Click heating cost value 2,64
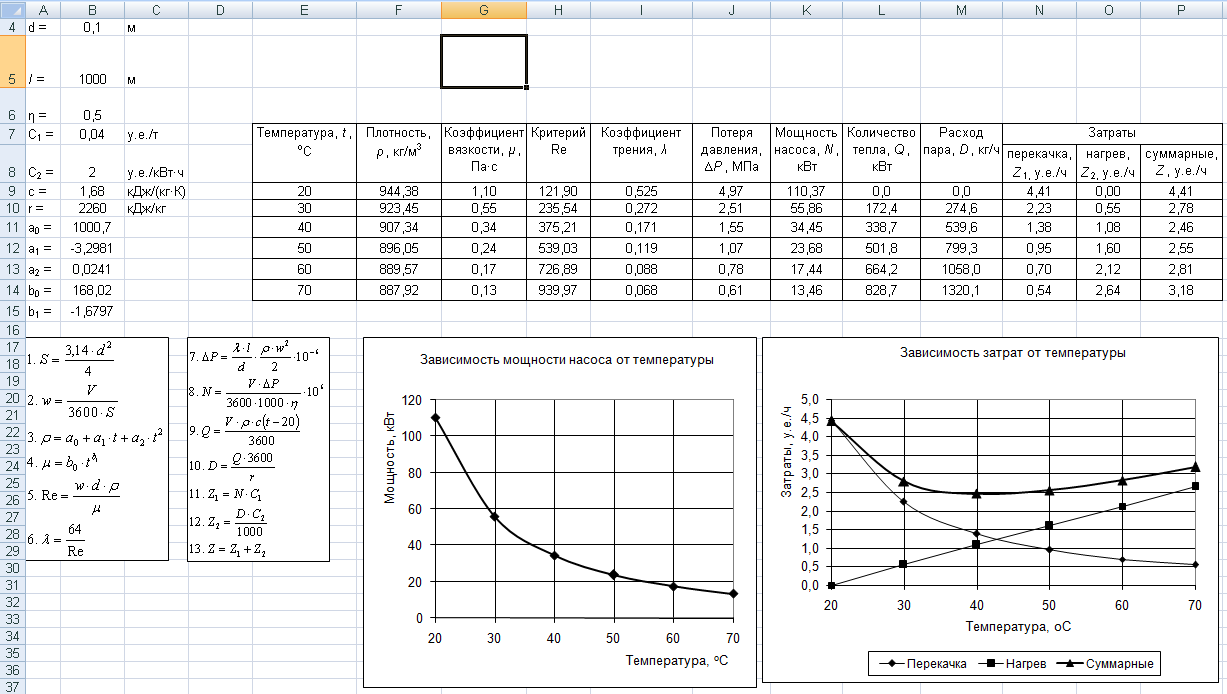 tap(1109, 290)
